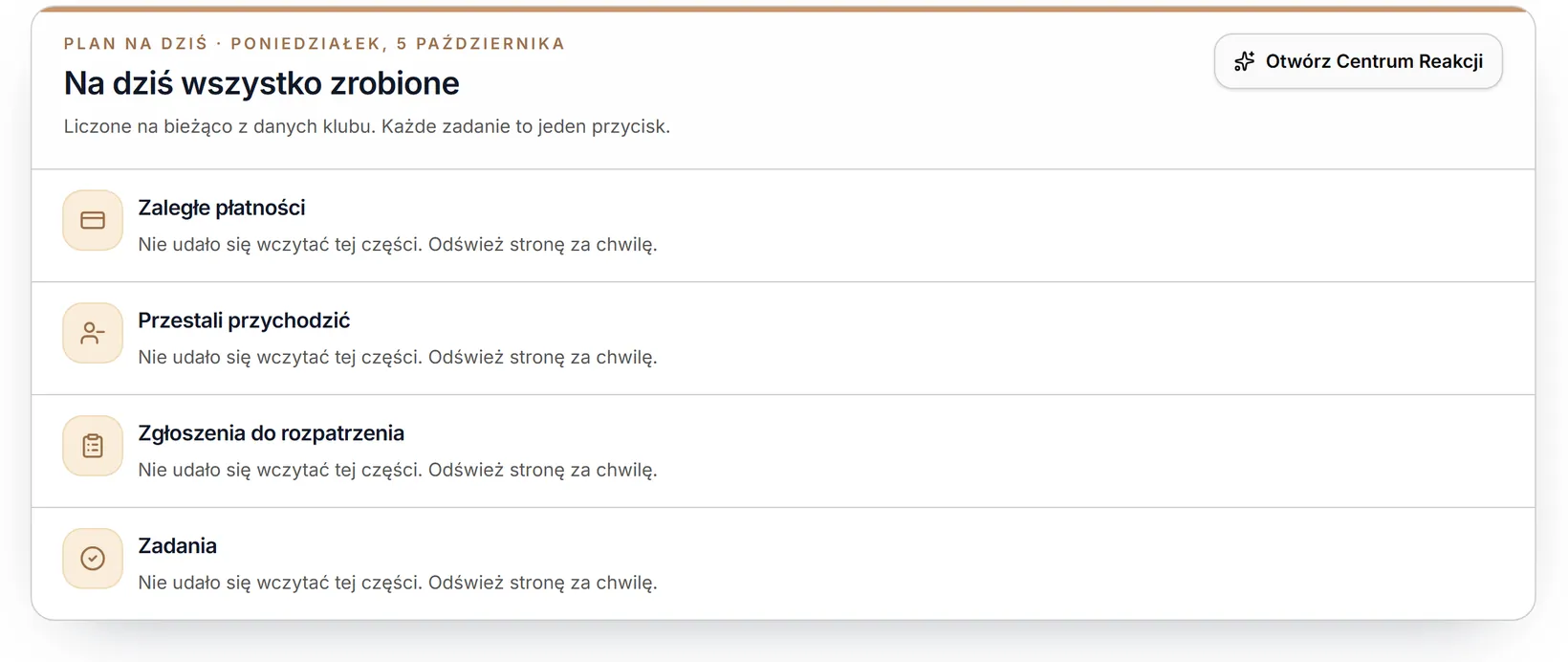Screen dimensions: 1568x662
Task: Open the Zgłoszenia do rozpatrzenia heading
Action: coord(271,433)
